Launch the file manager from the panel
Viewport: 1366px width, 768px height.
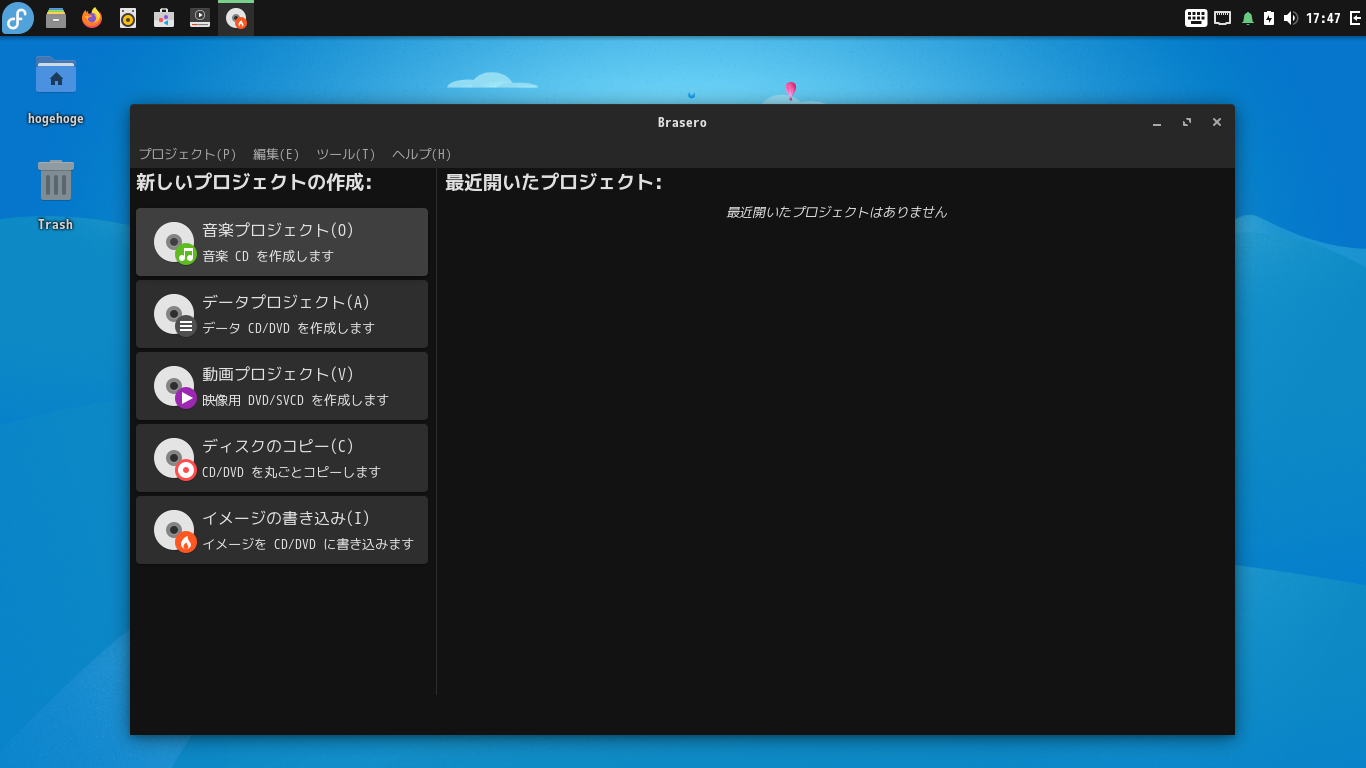click(56, 18)
